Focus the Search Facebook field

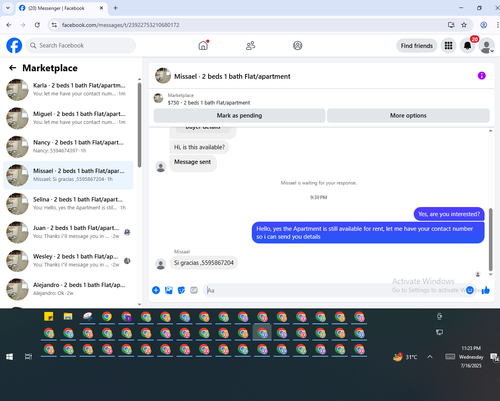click(x=81, y=45)
